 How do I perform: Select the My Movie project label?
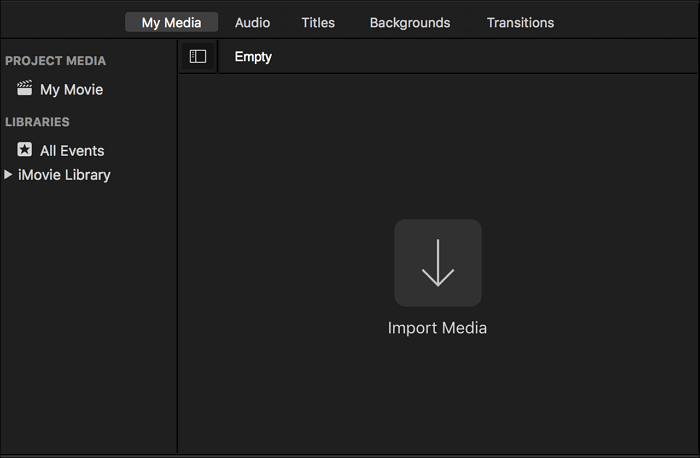point(71,90)
